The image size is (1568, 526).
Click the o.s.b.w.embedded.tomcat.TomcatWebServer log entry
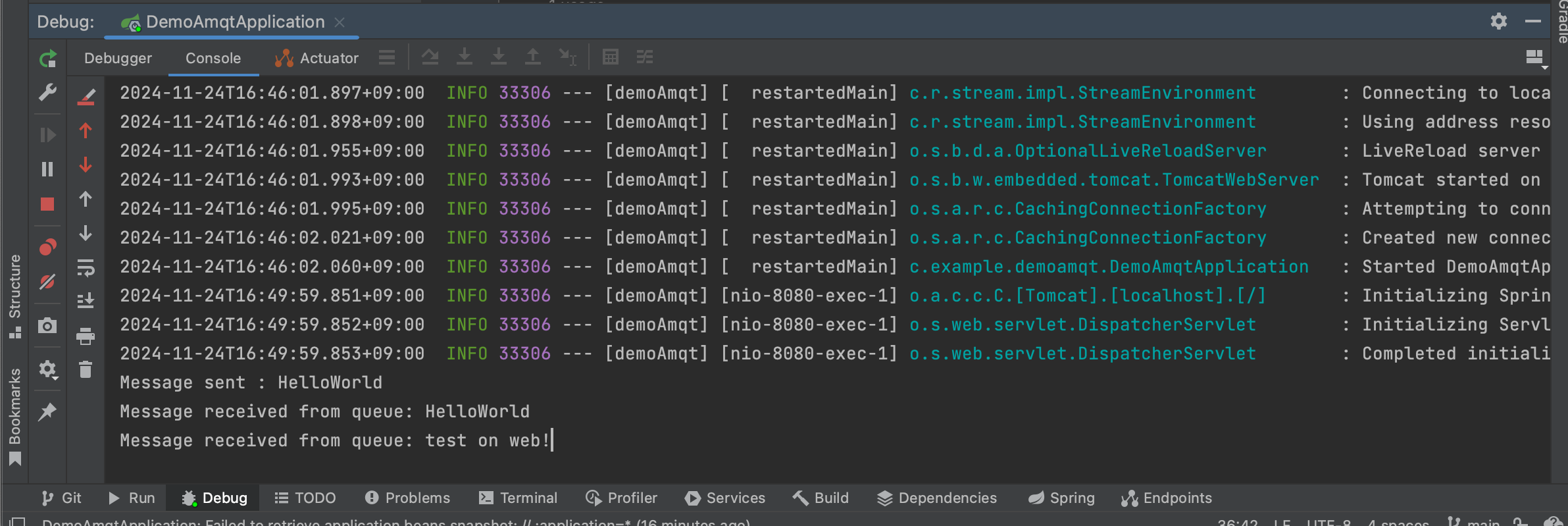coord(1114,180)
